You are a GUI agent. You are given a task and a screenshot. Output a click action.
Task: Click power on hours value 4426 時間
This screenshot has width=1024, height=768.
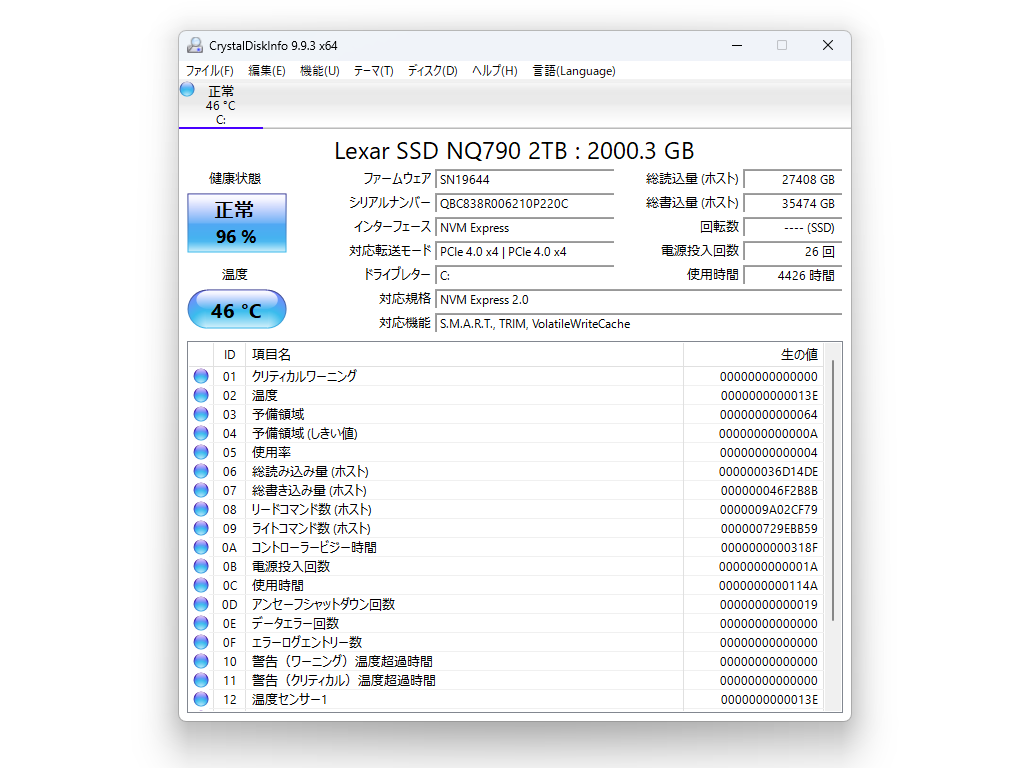point(793,276)
